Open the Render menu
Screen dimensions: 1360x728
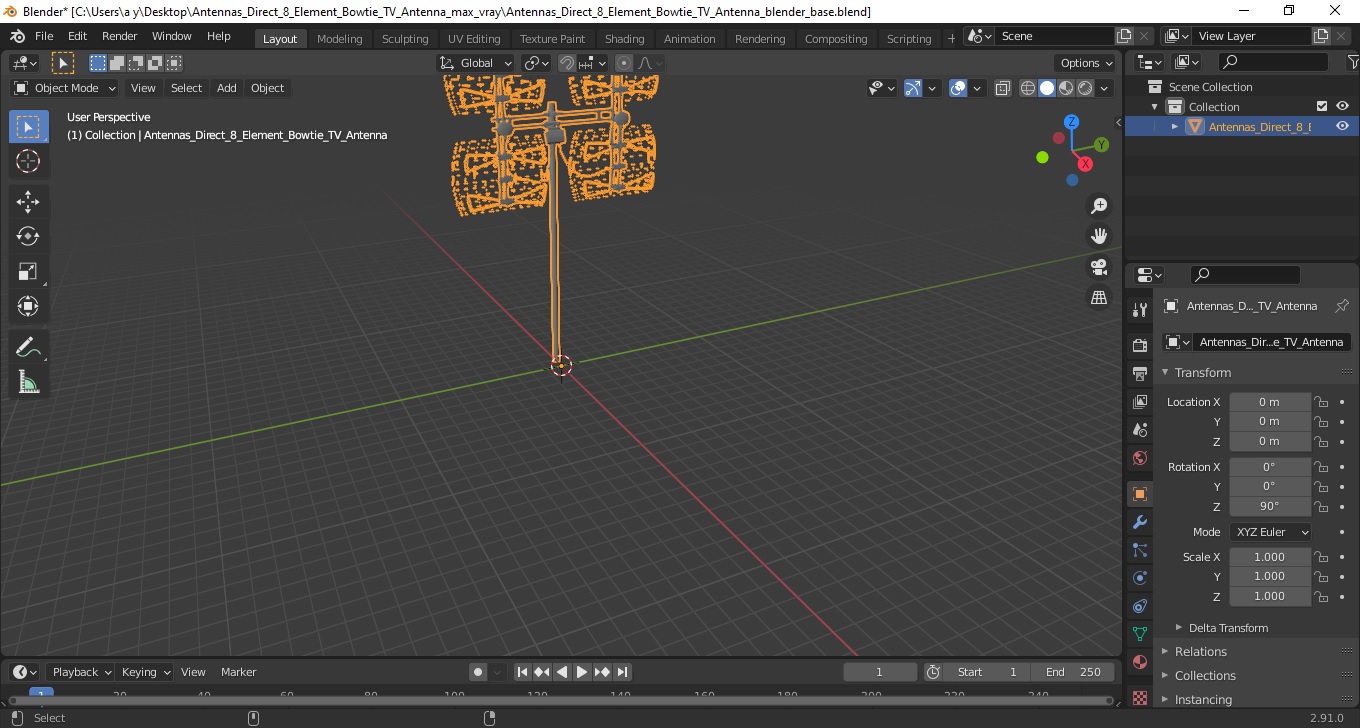point(120,36)
